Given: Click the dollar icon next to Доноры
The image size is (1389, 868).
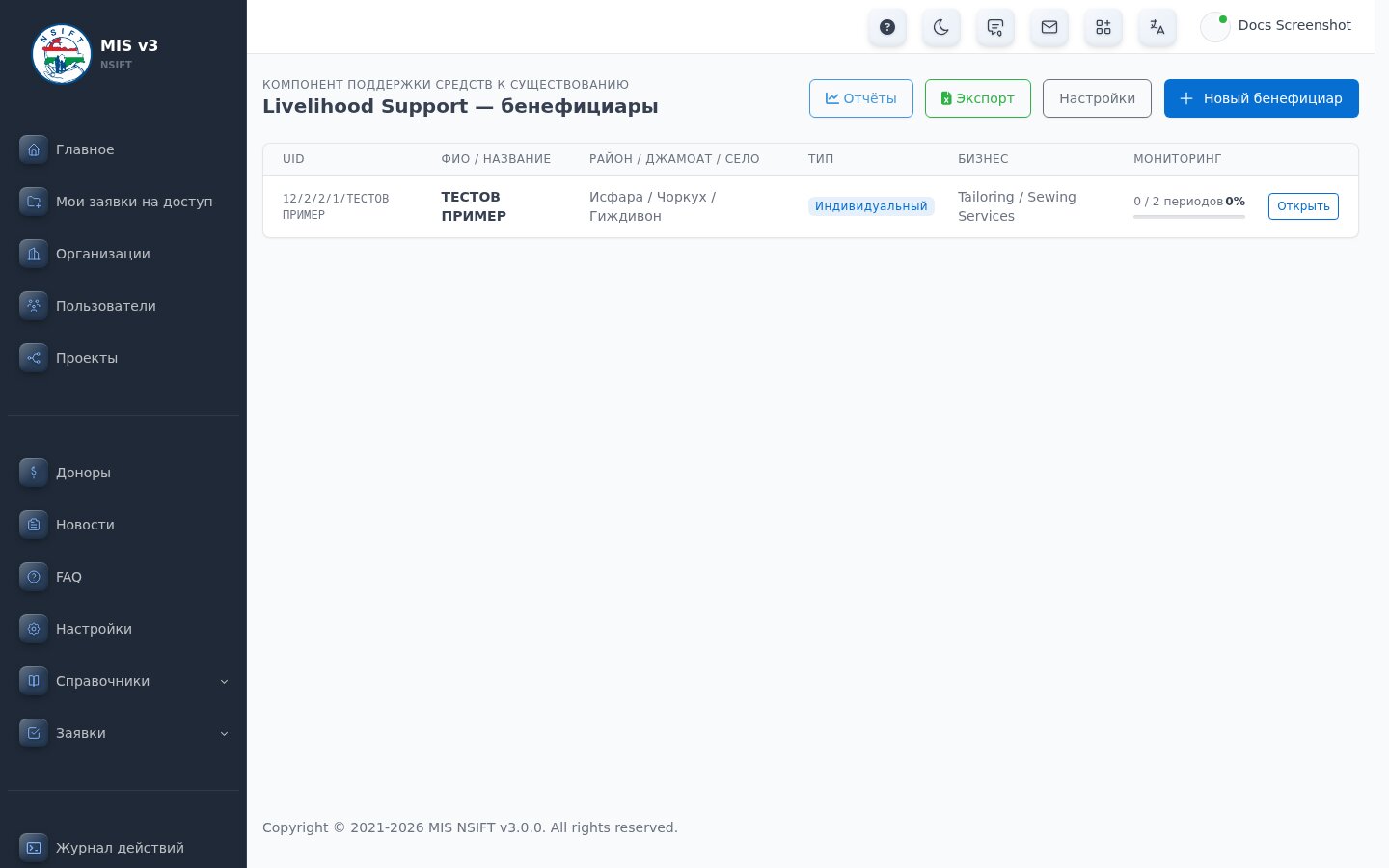Looking at the screenshot, I should point(34,473).
